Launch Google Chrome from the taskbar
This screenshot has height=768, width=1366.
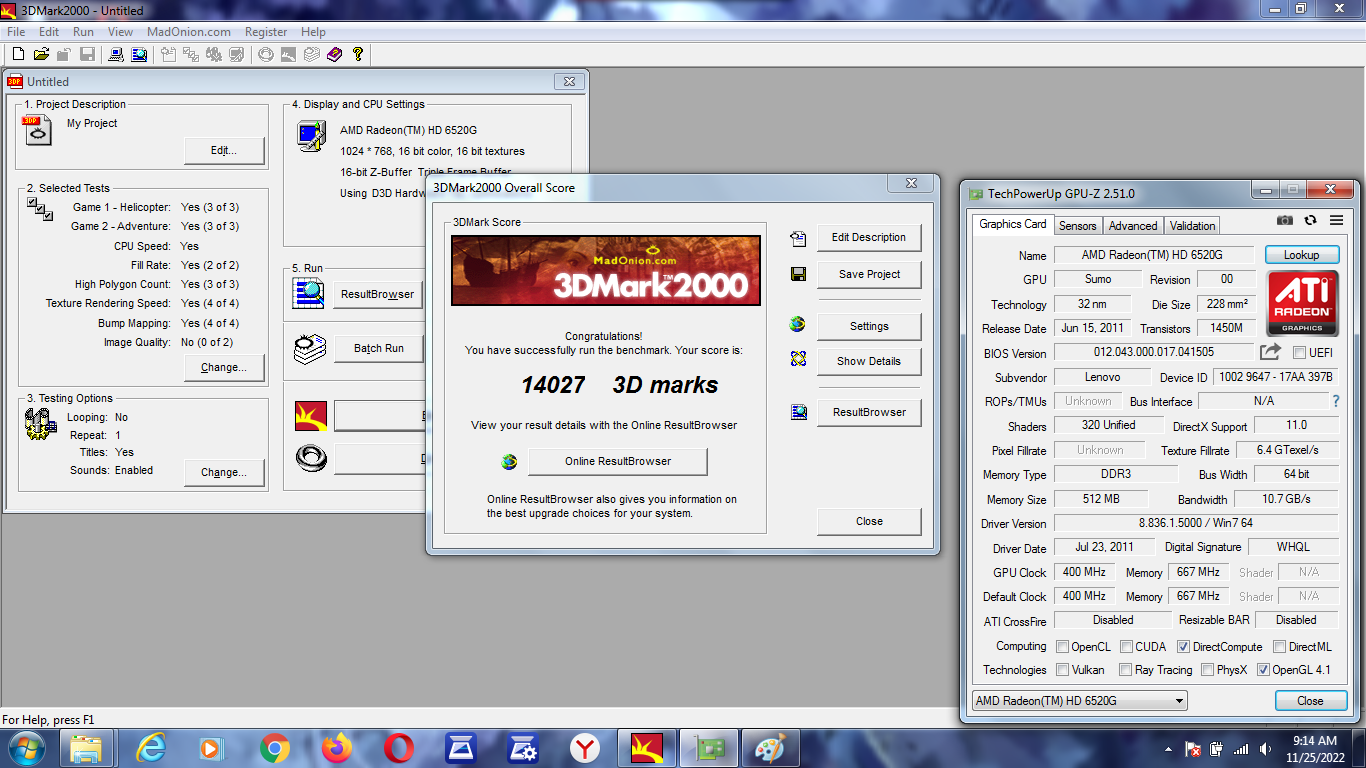274,748
